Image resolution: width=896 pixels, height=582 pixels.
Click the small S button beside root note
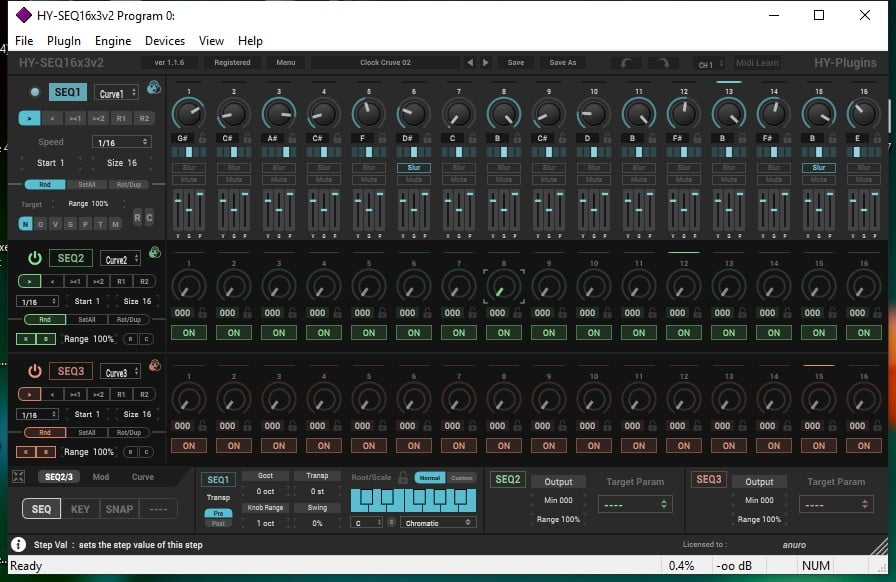click(391, 523)
